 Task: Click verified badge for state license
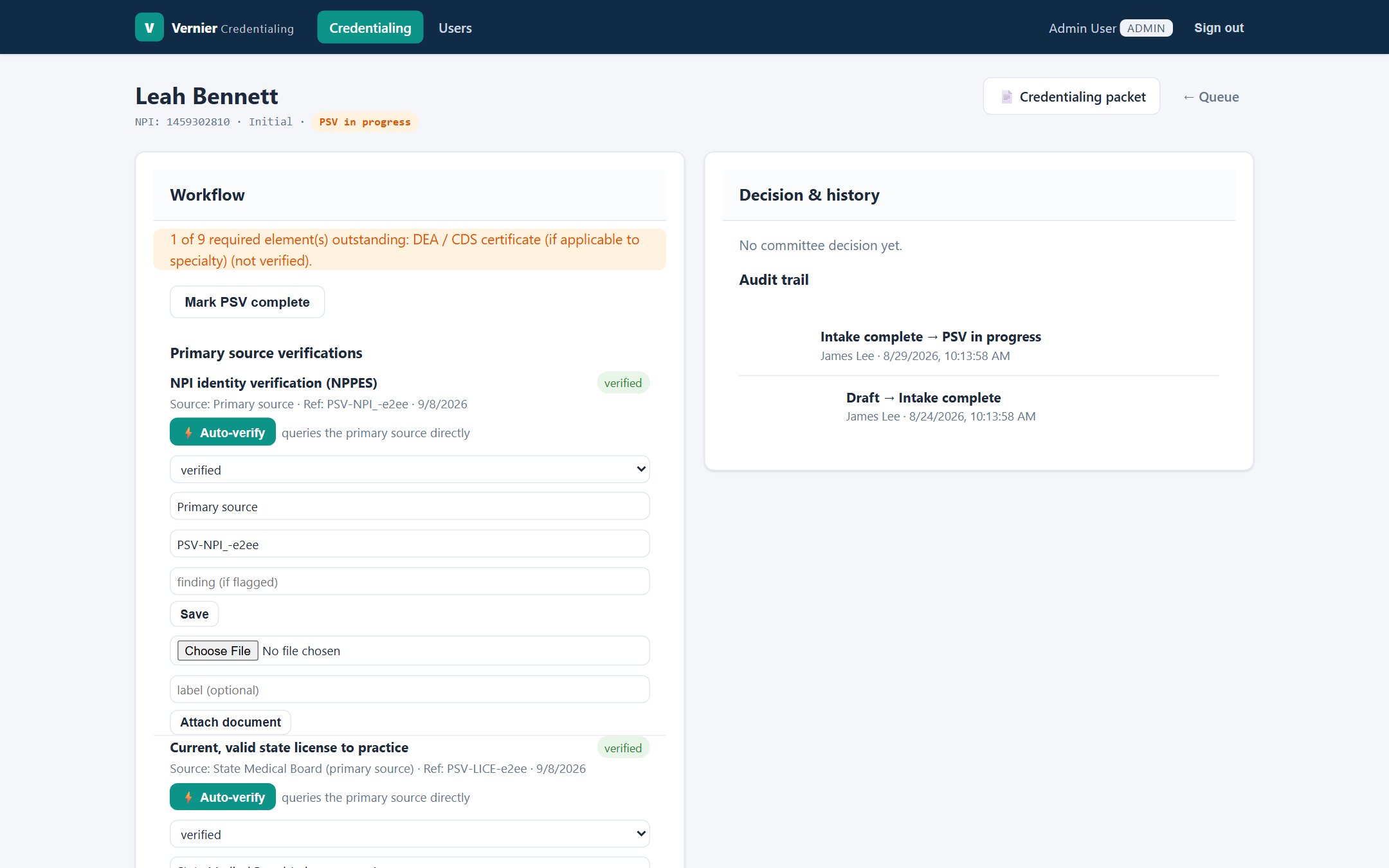(x=623, y=748)
